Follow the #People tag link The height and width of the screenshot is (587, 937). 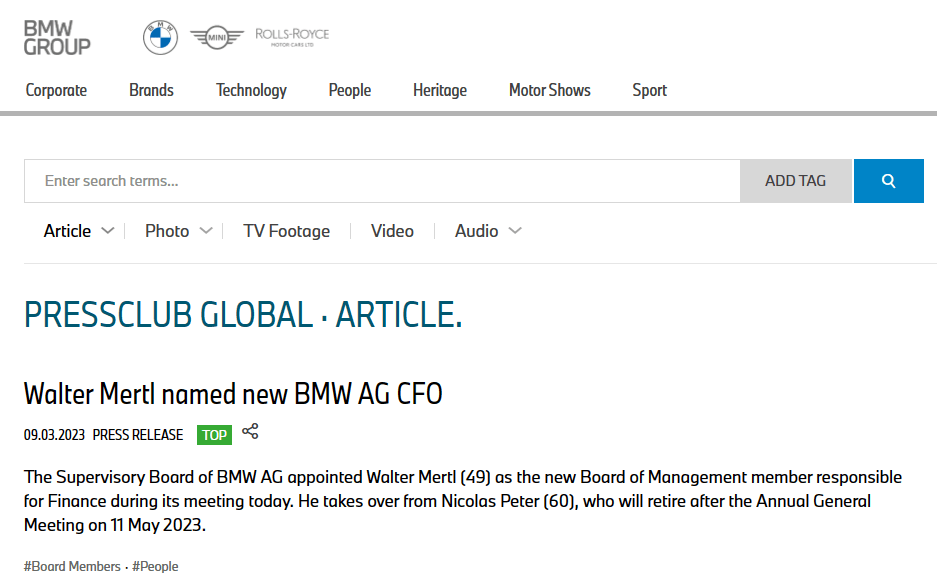coord(155,566)
